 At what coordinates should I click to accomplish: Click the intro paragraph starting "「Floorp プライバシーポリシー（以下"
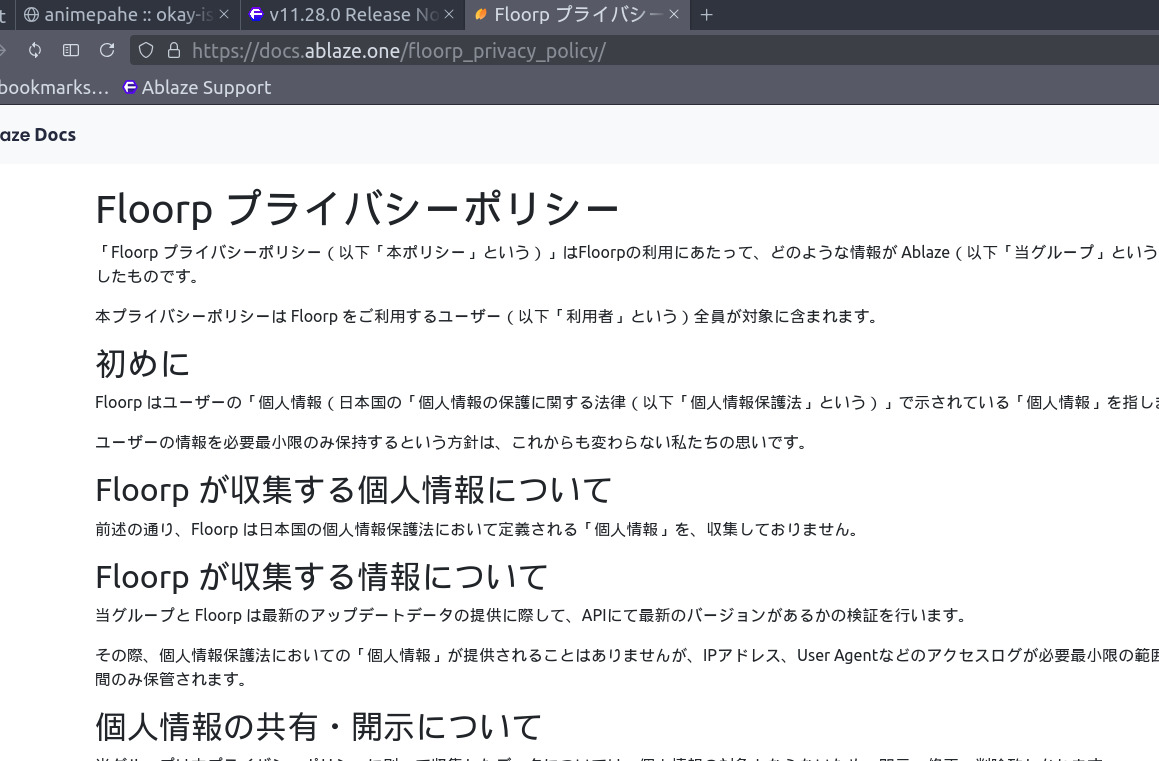tap(627, 264)
